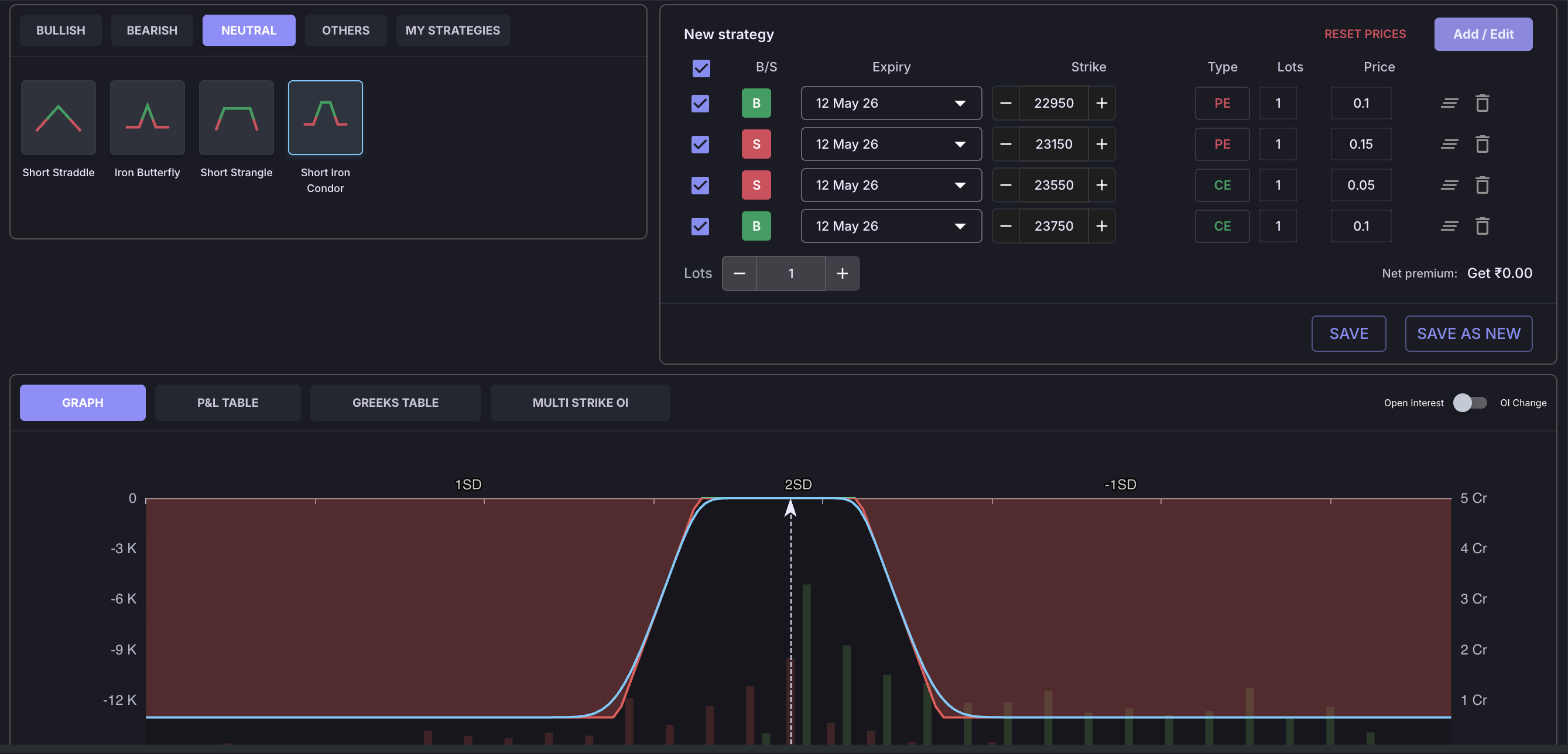The width and height of the screenshot is (1568, 754).
Task: Select the Short Straddle strategy icon
Action: click(x=59, y=118)
